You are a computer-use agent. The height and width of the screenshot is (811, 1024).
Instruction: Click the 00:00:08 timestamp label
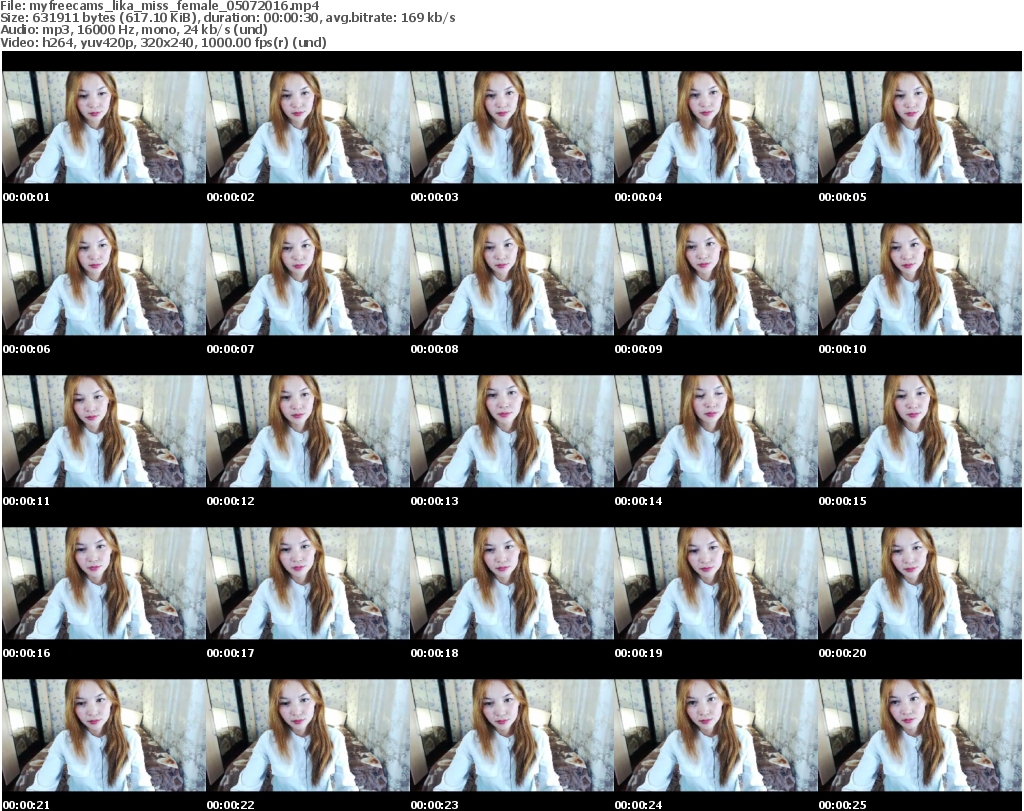(434, 349)
